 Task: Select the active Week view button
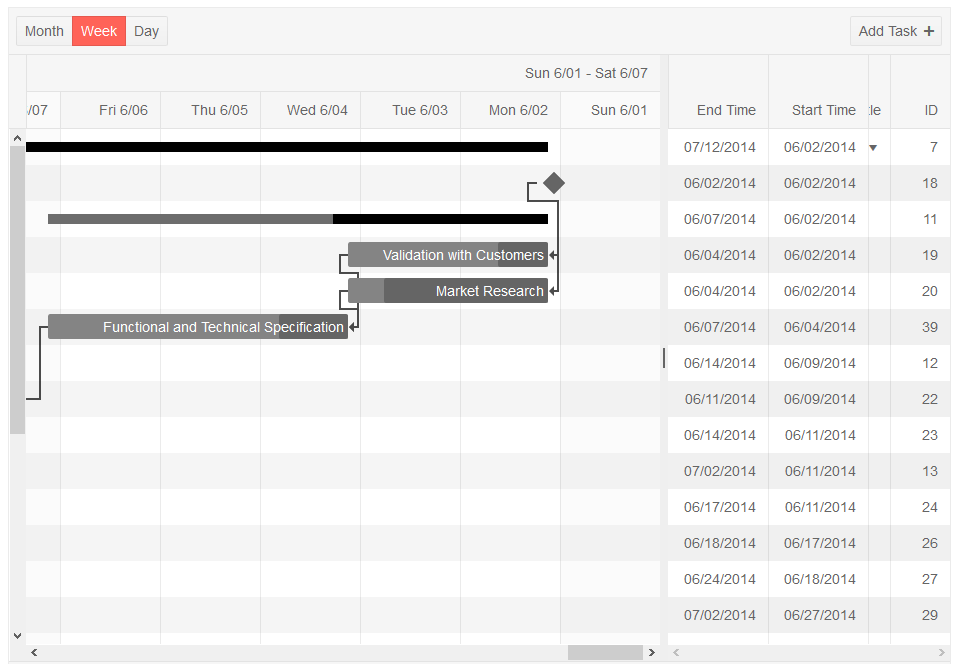pyautogui.click(x=98, y=31)
